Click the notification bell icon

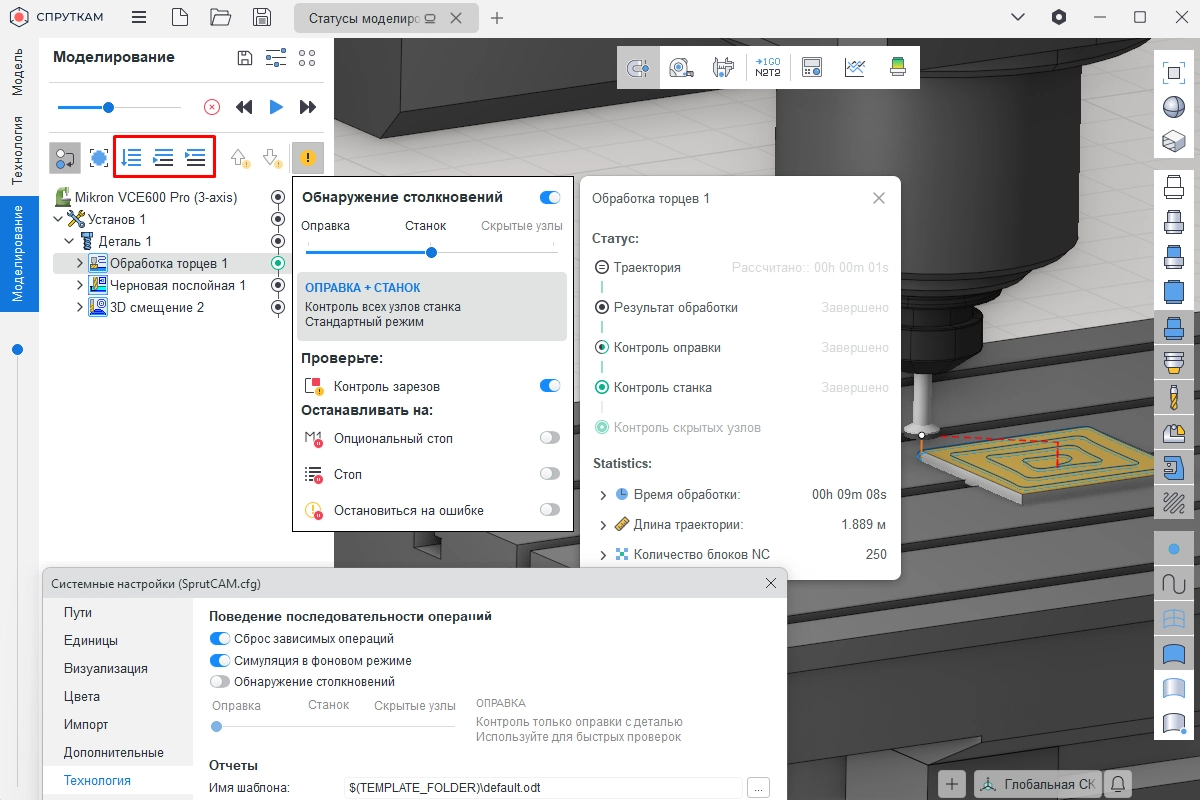pos(1119,784)
